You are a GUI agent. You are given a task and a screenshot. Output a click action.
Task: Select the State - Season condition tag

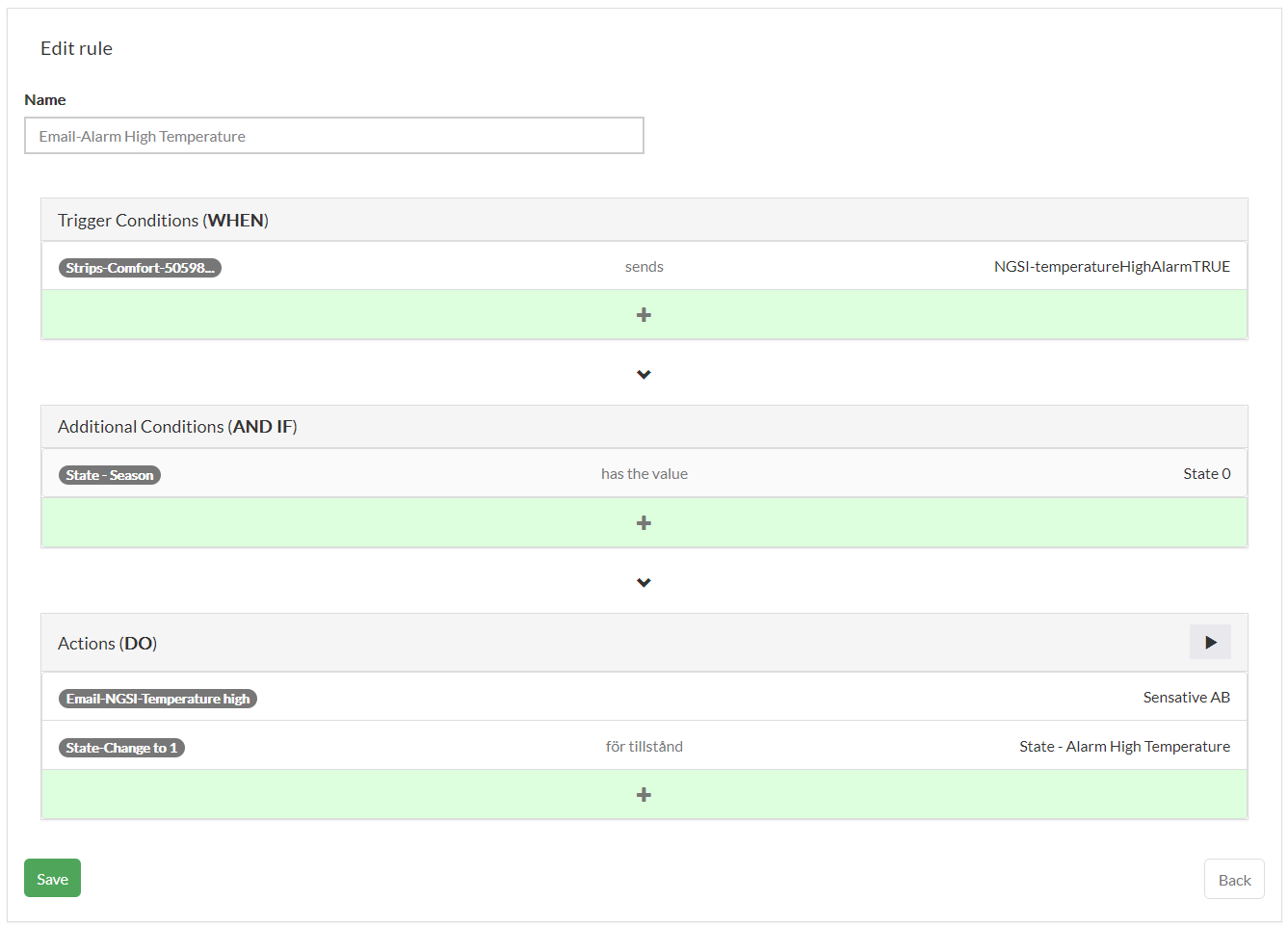[110, 475]
